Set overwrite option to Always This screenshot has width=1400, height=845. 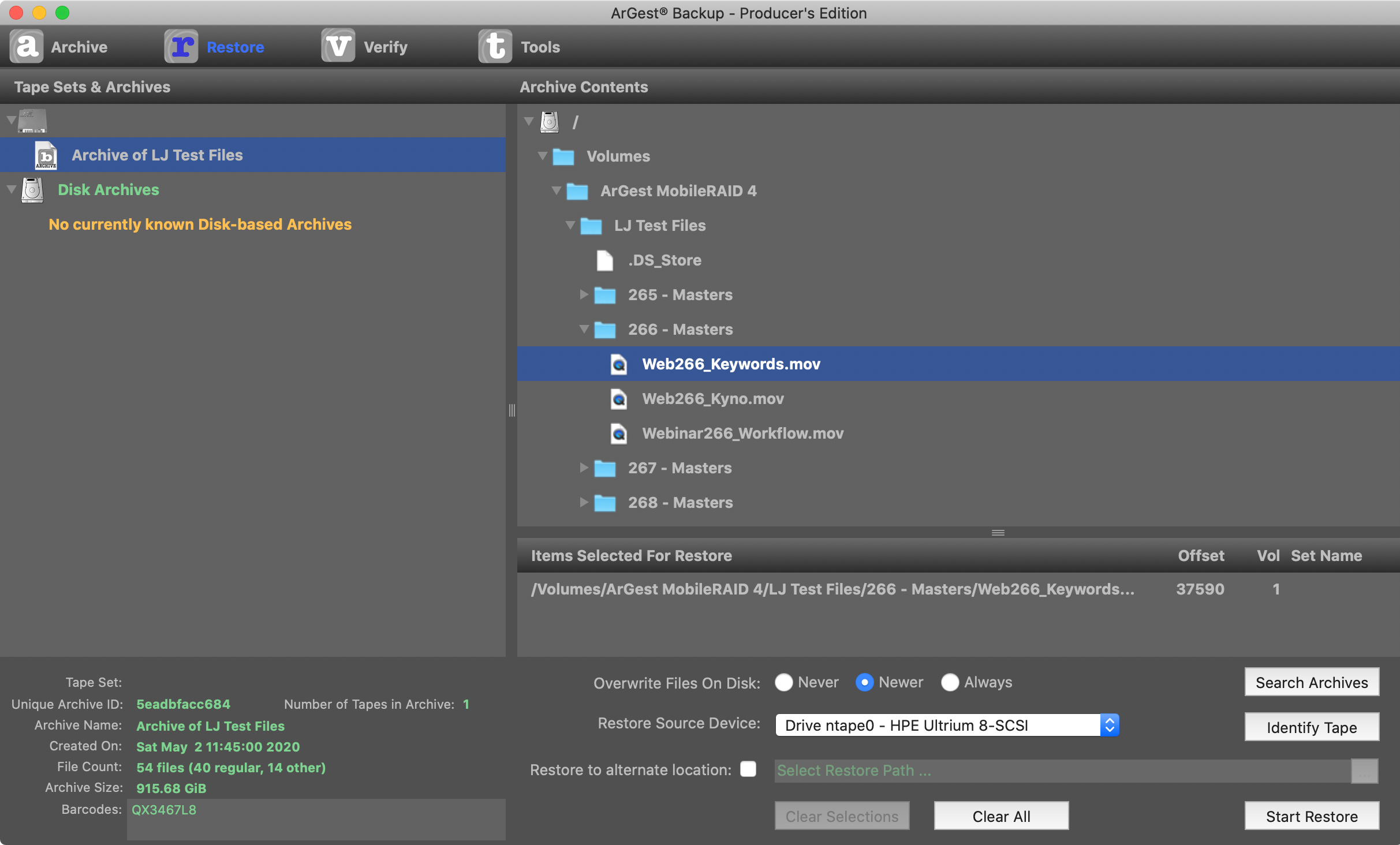(950, 682)
